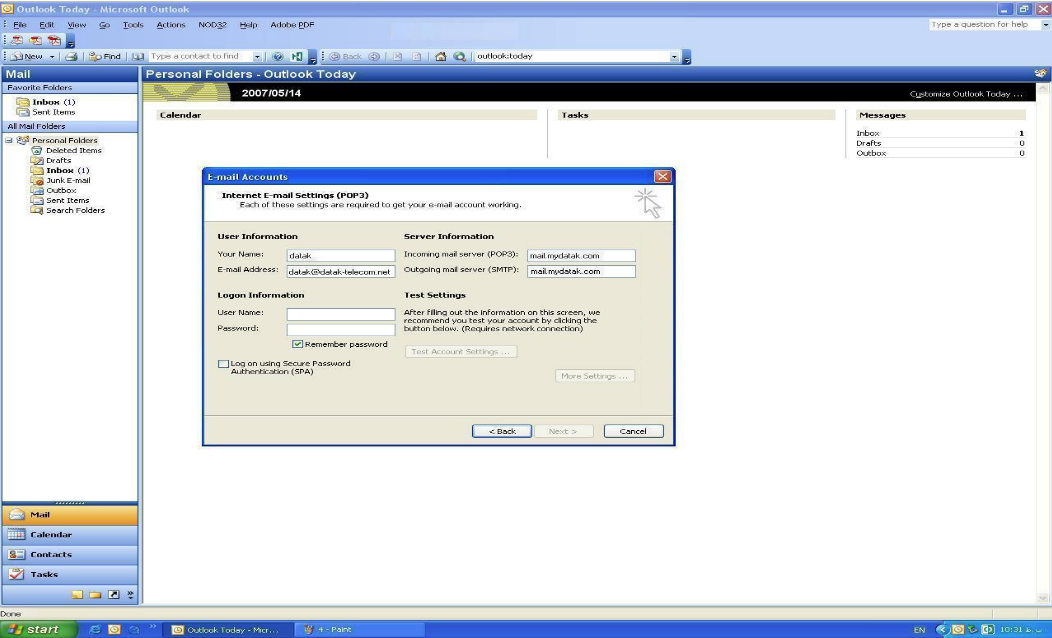Click the first Adobe PDF convert icon

(x=17, y=41)
